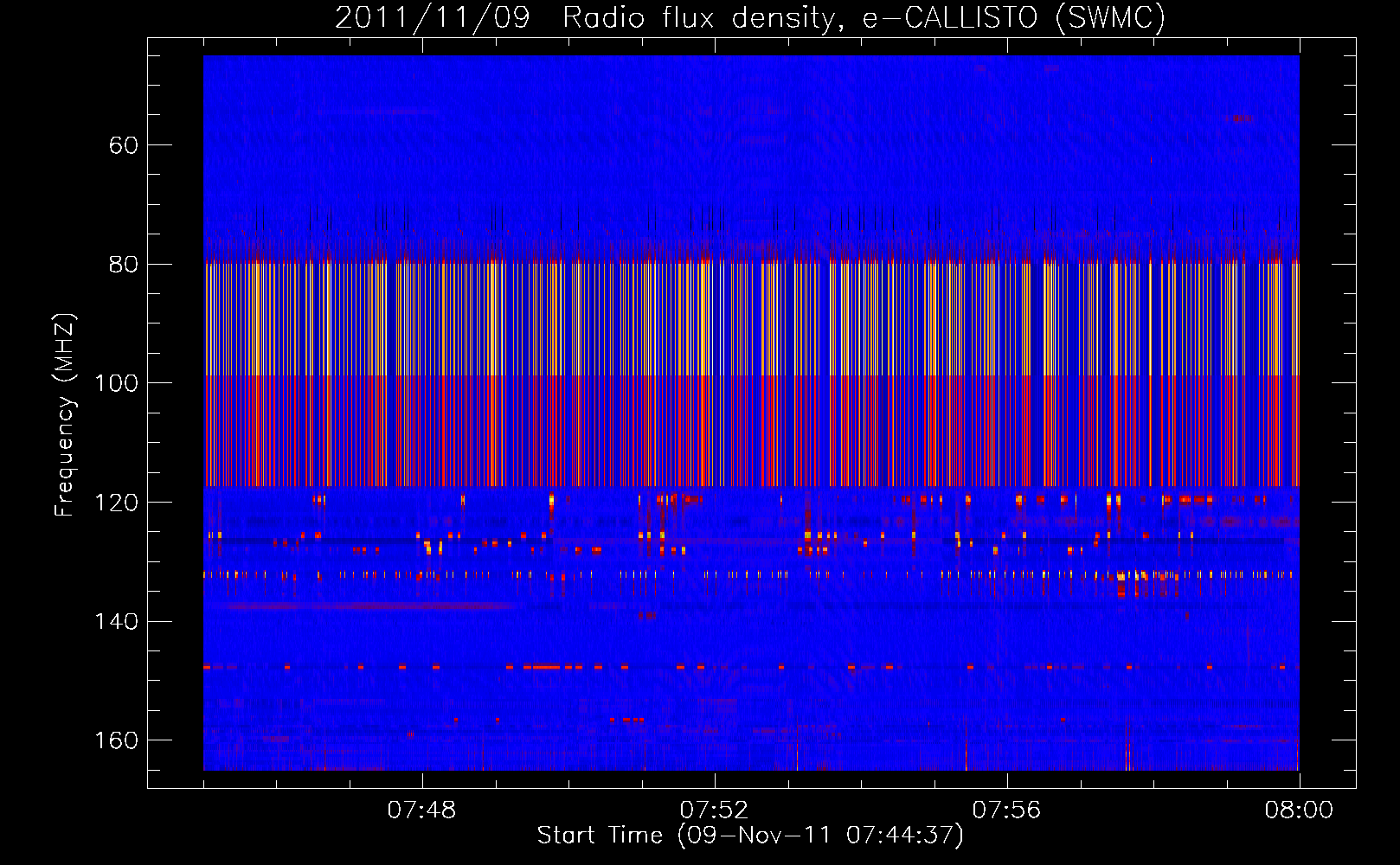Click the 07:56 time tick label
The width and height of the screenshot is (1400, 865).
pos(1006,811)
